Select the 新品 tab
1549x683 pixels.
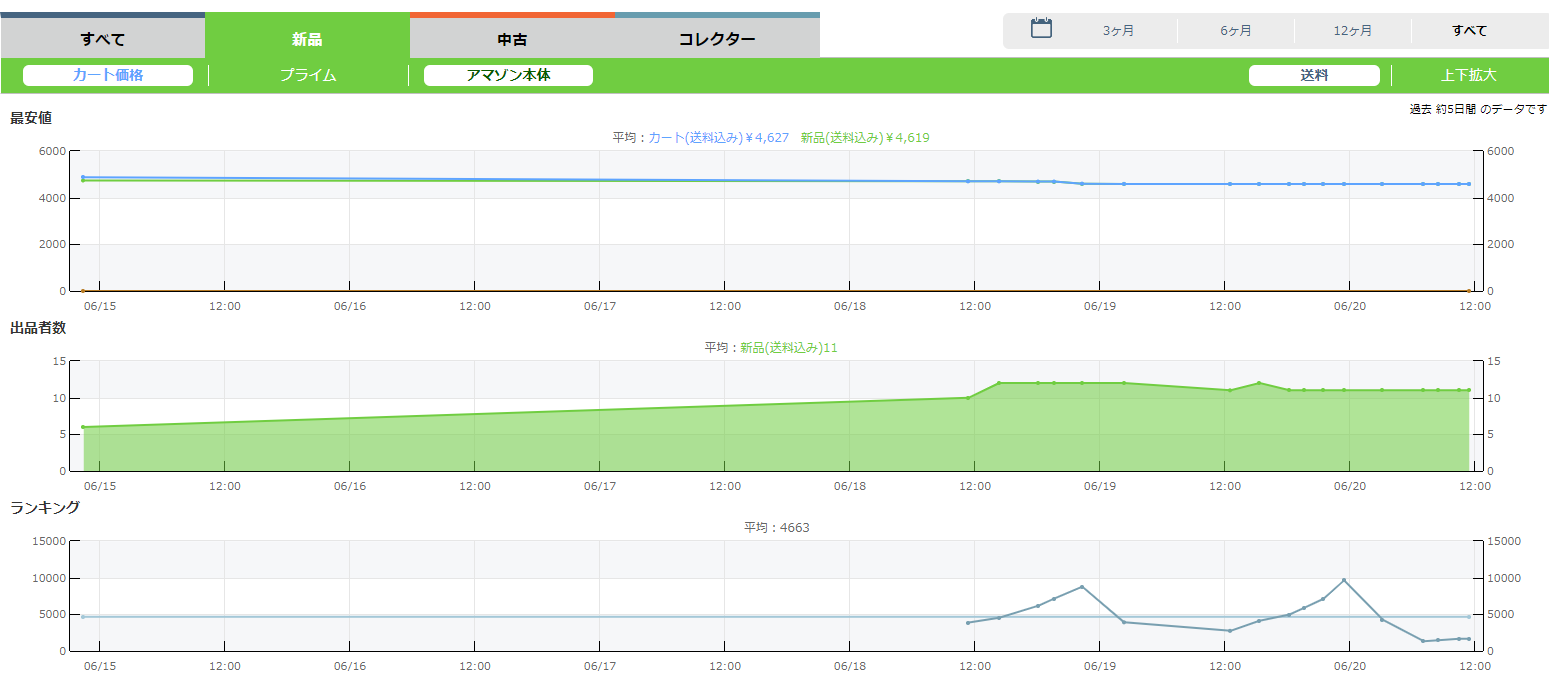(x=307, y=39)
